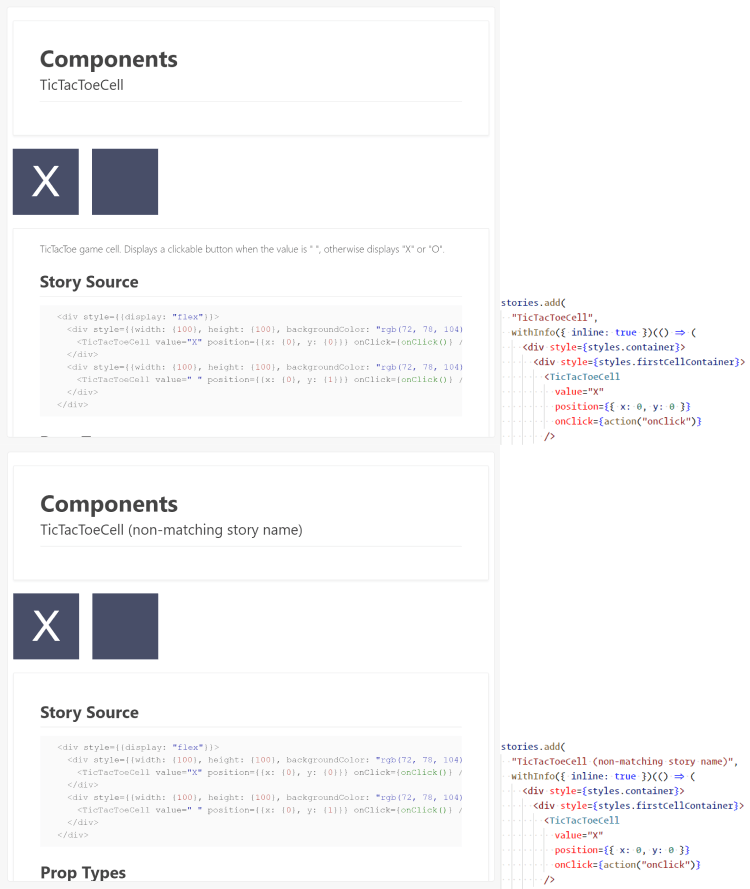Click the Story Source heading in the first story
Screen dimensions: 750x889
click(91, 282)
